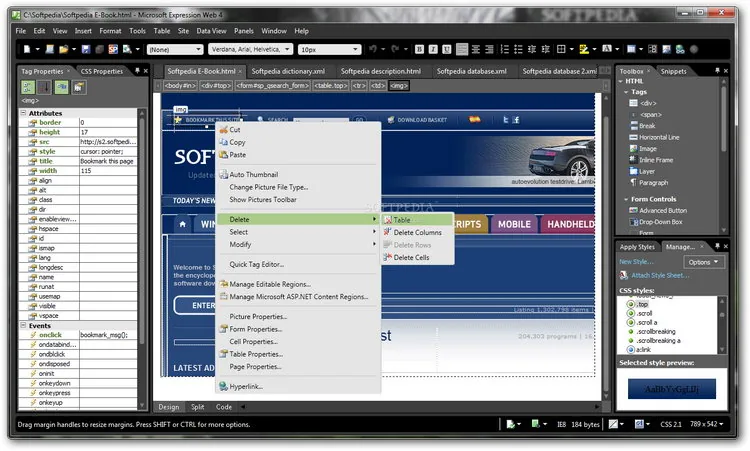Screen dimensions: 750x451
Task: Click the insert picture toolbar icon
Action: (666, 49)
